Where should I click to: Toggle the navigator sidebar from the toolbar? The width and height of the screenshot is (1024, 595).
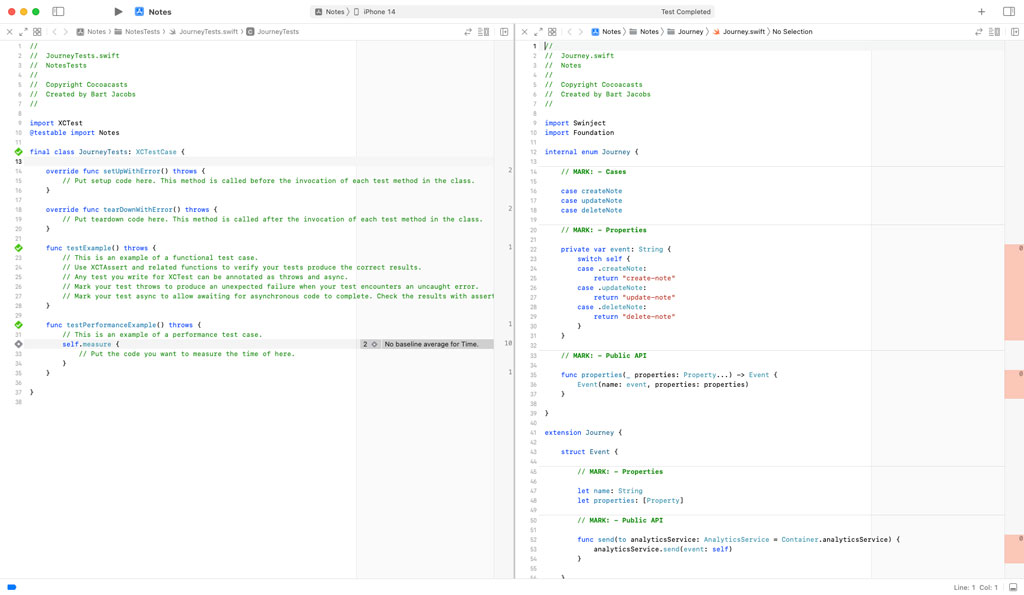tap(57, 11)
